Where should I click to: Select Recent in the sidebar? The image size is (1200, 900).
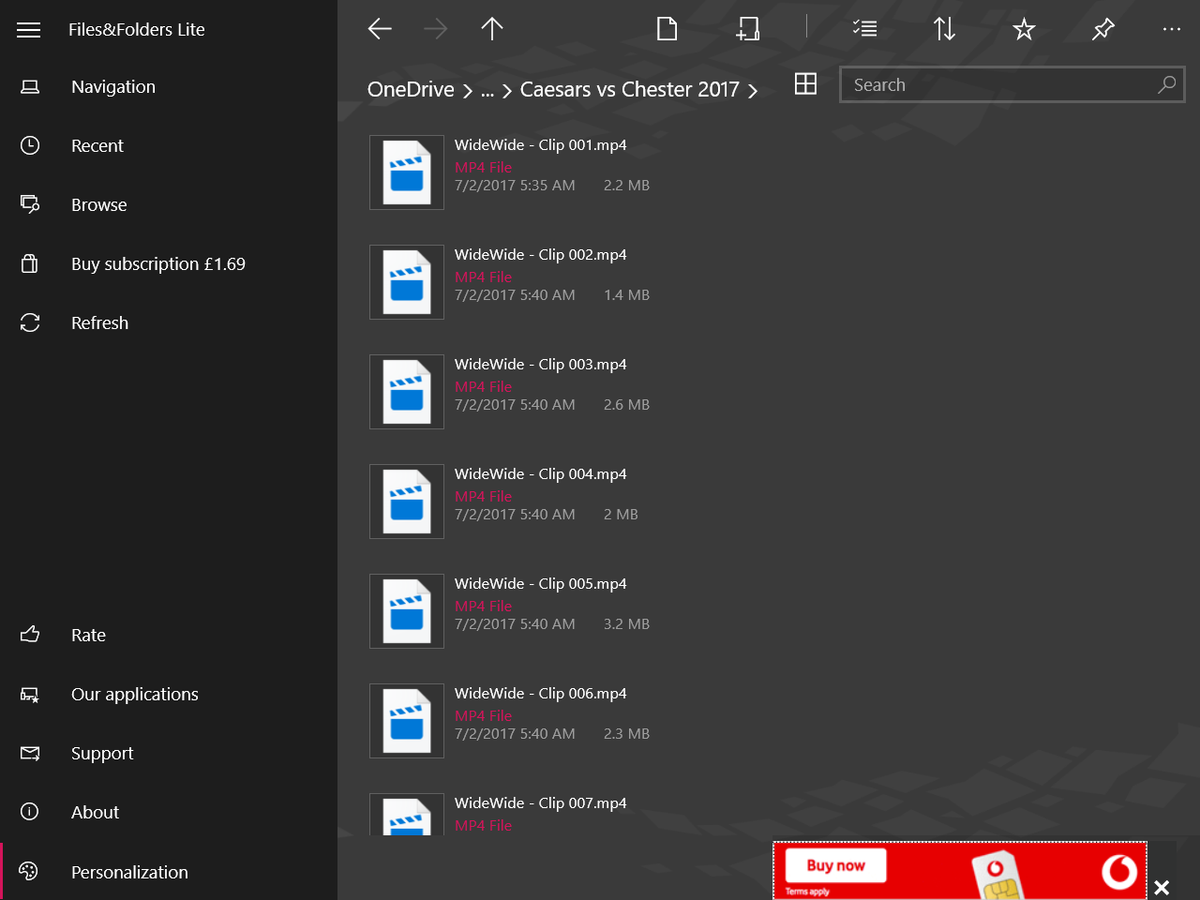(x=97, y=145)
